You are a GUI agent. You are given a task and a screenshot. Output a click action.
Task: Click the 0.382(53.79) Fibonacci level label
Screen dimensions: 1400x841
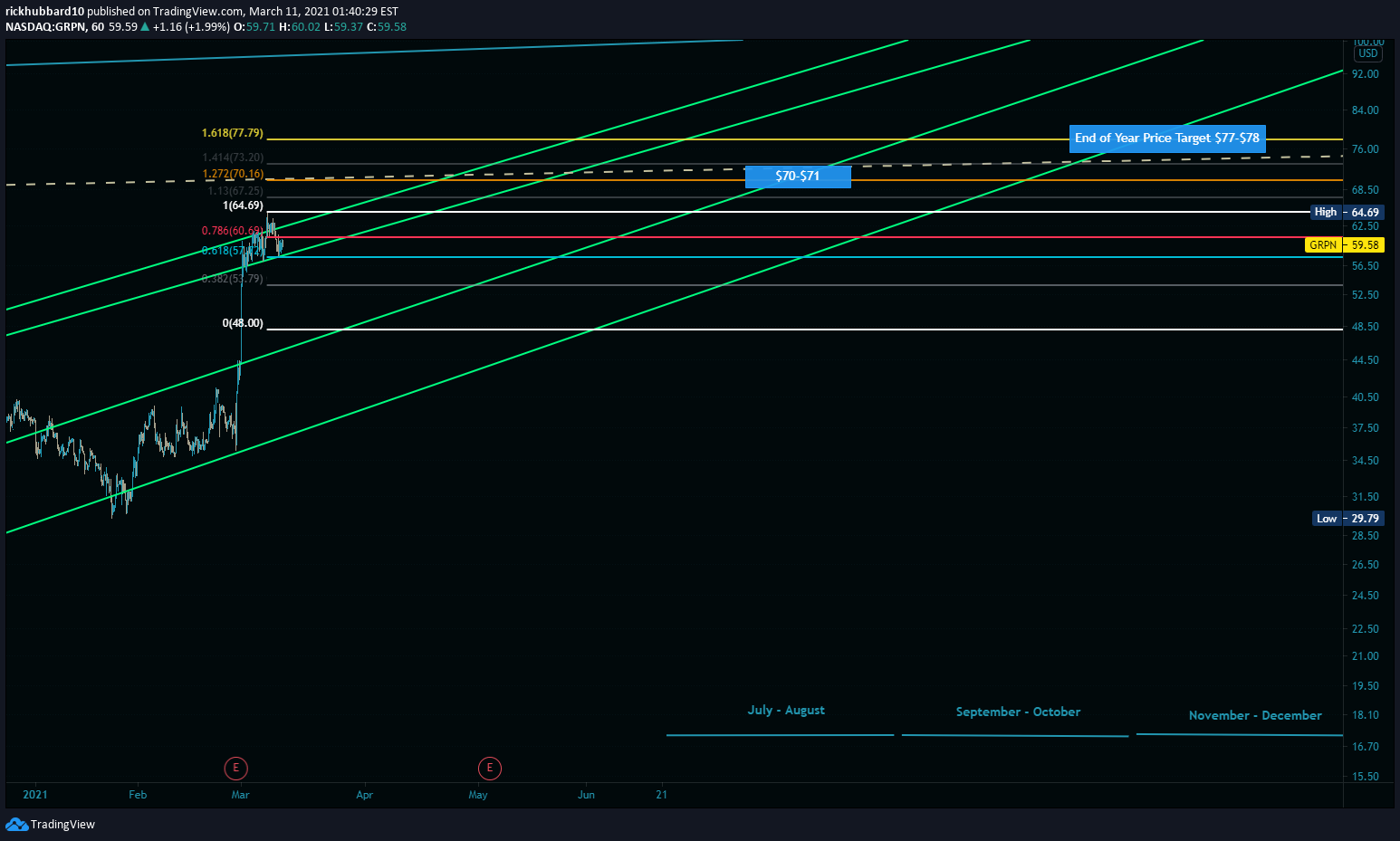point(233,279)
